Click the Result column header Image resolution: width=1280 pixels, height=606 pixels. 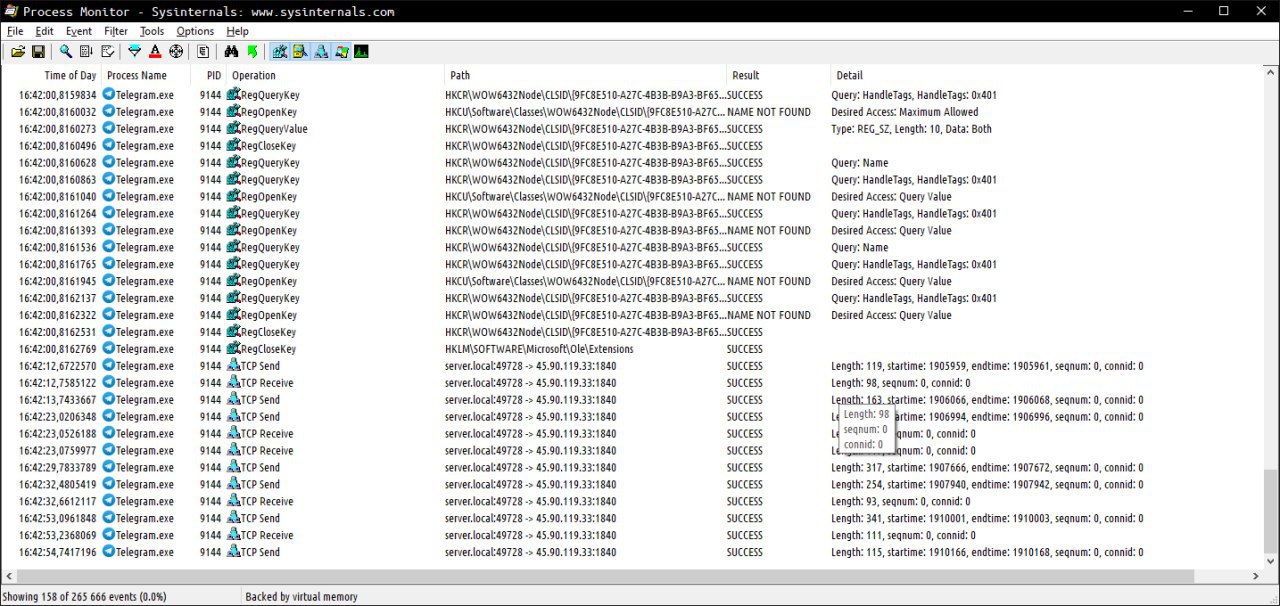click(746, 75)
